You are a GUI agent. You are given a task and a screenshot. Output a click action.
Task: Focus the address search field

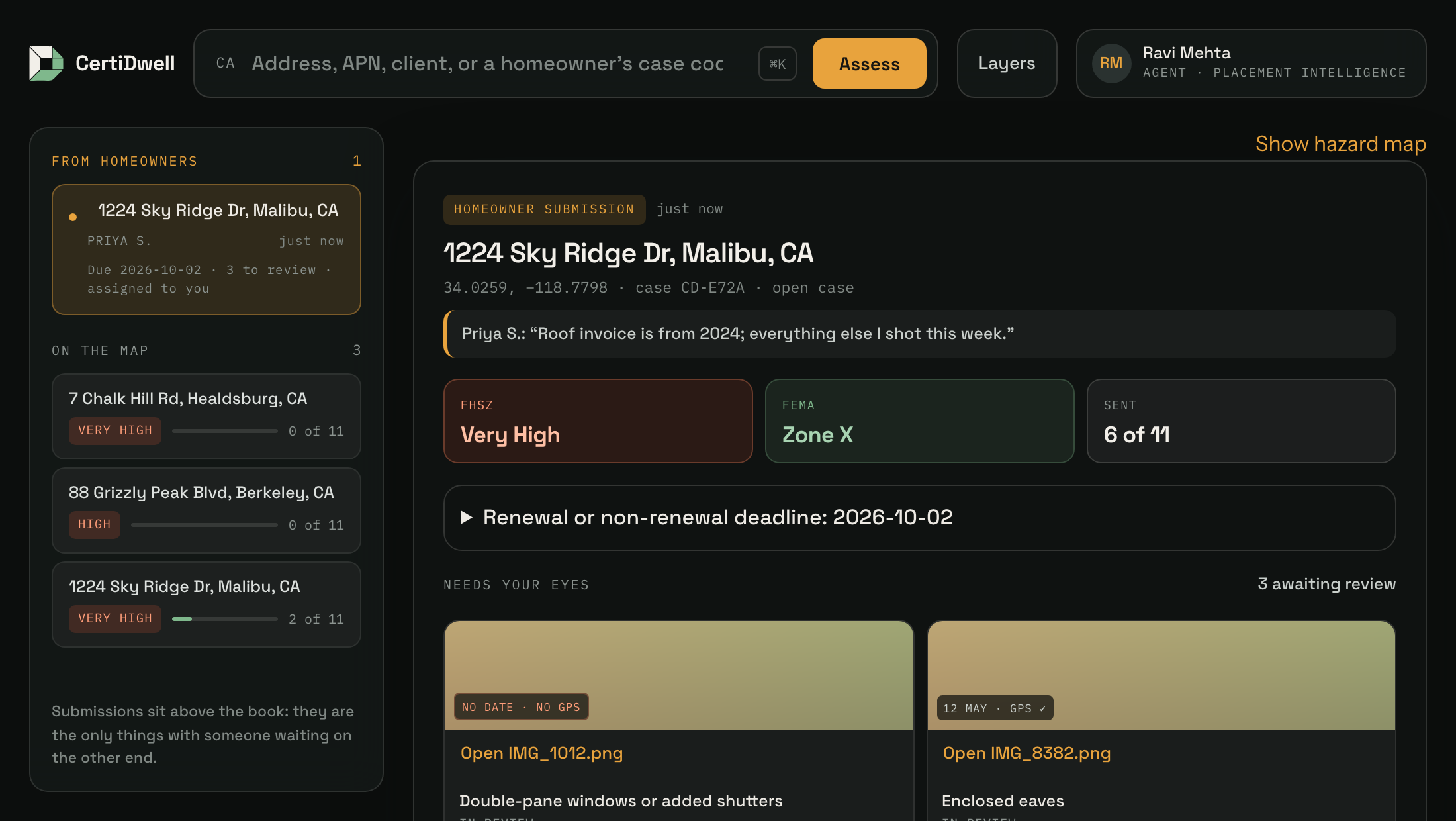(x=487, y=64)
